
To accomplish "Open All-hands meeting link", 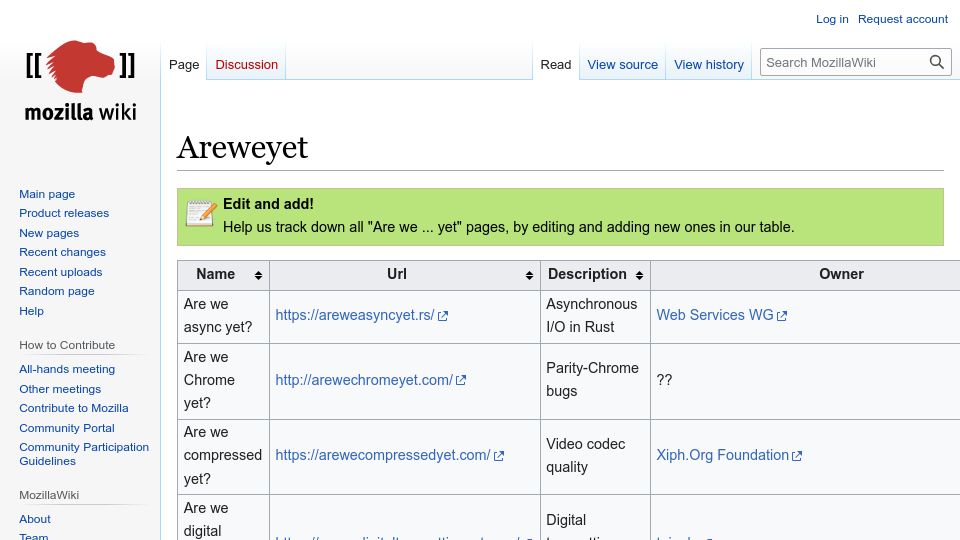I will [x=67, y=369].
